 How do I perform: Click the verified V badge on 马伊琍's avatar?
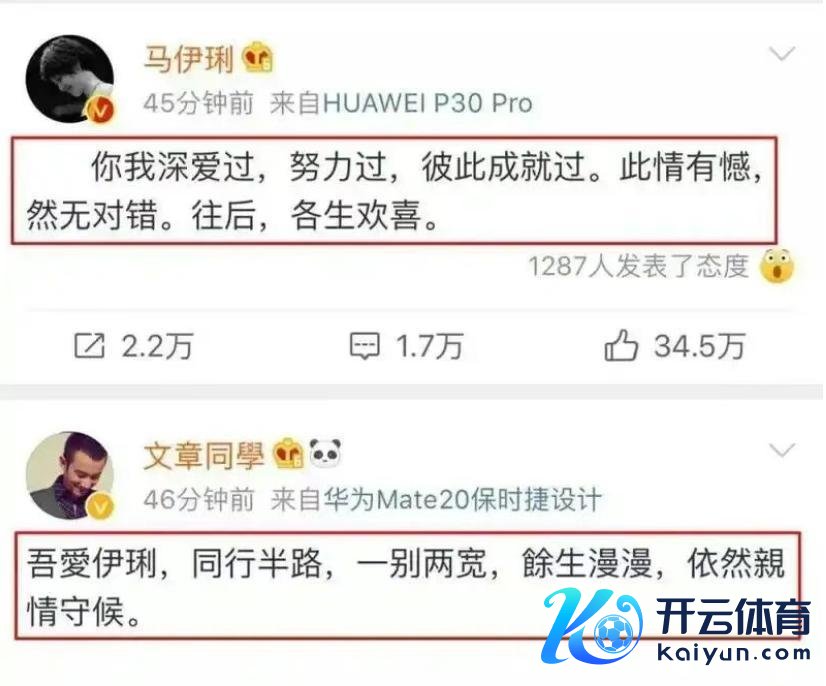[102, 110]
